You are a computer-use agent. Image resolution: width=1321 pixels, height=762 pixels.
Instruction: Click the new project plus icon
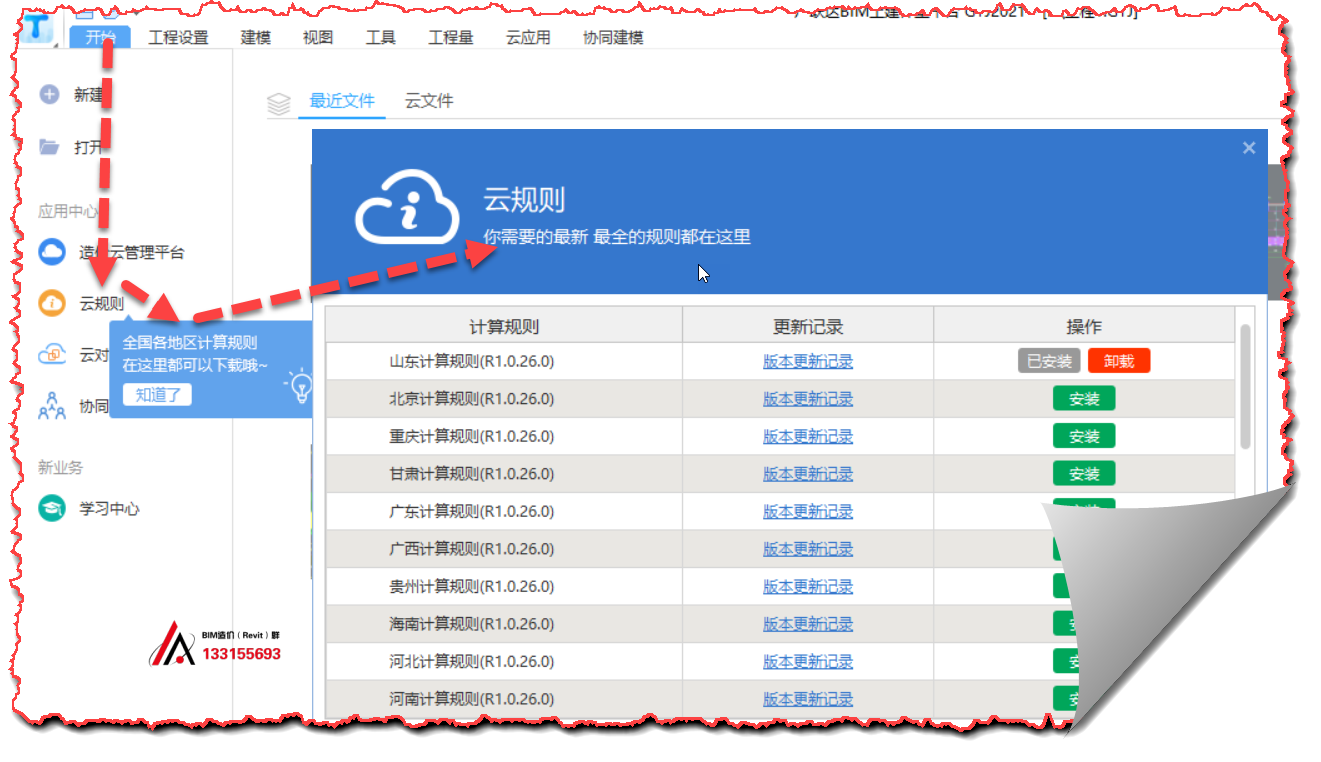pyautogui.click(x=49, y=95)
